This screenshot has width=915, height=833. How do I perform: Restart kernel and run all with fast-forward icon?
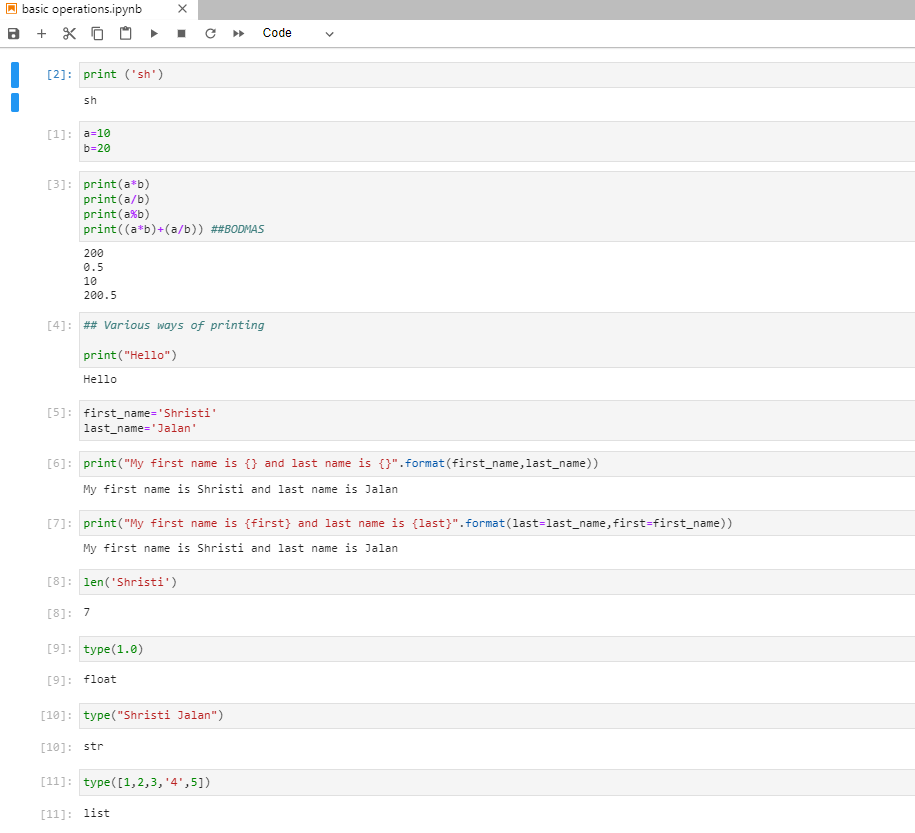click(x=237, y=33)
